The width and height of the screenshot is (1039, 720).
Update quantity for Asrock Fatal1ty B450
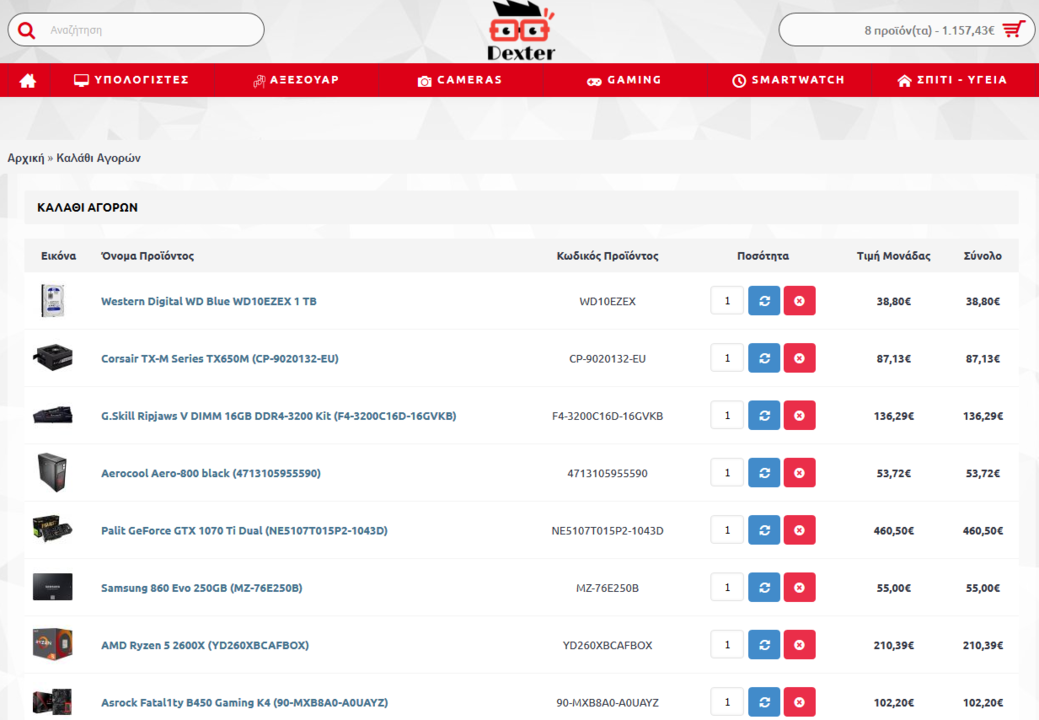[764, 702]
